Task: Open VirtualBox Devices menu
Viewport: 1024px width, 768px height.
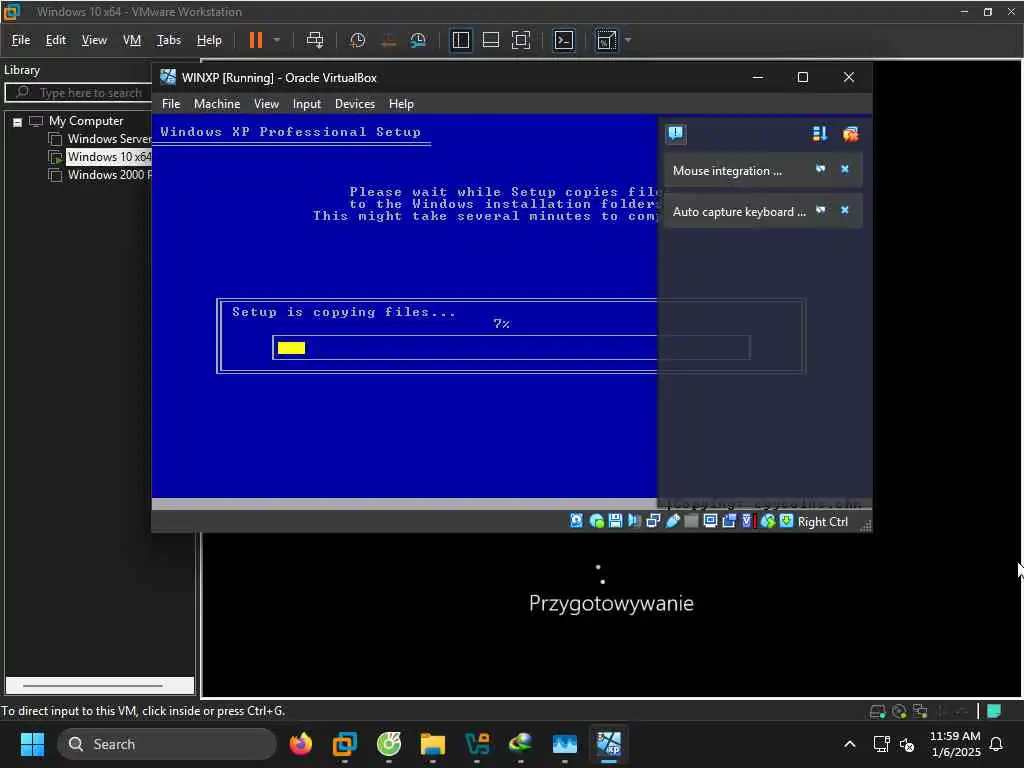Action: 355,104
